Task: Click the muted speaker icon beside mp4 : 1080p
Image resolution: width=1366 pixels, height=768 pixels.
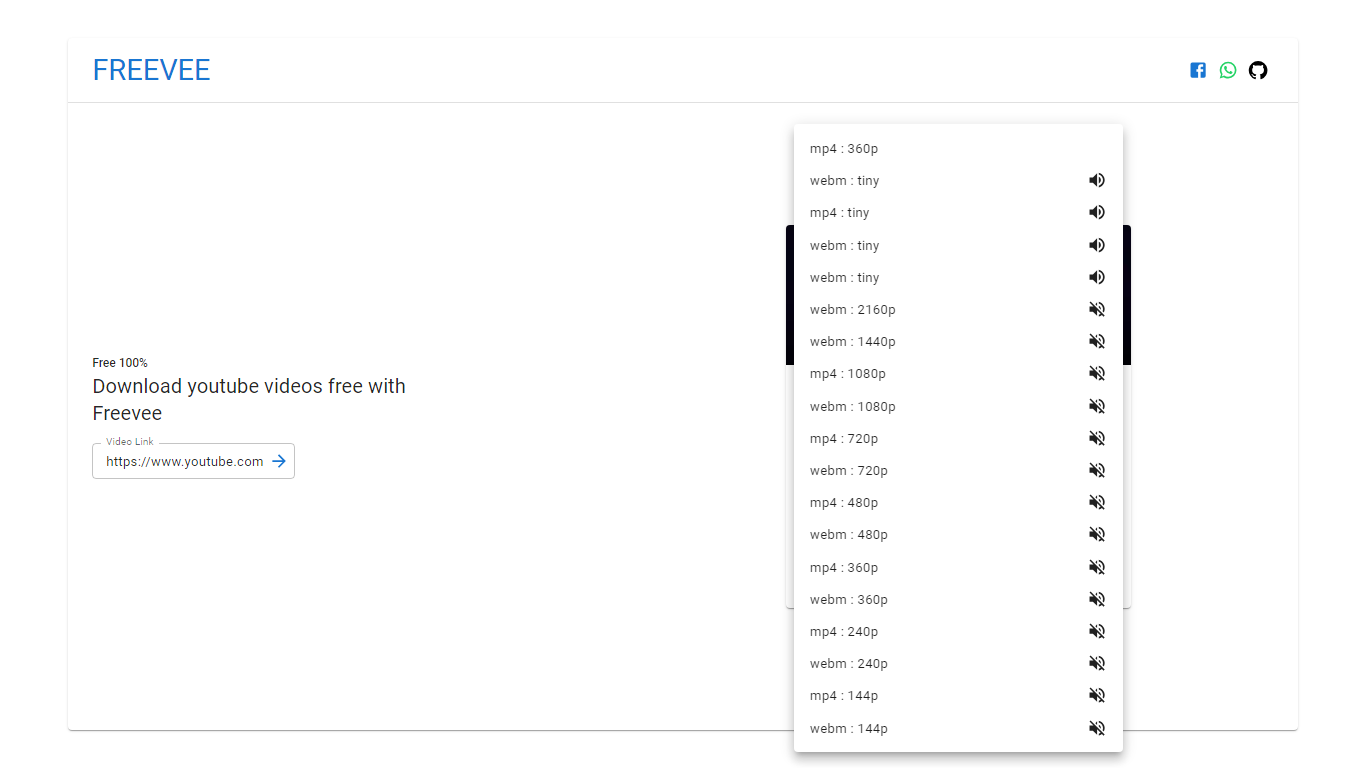Action: point(1097,373)
